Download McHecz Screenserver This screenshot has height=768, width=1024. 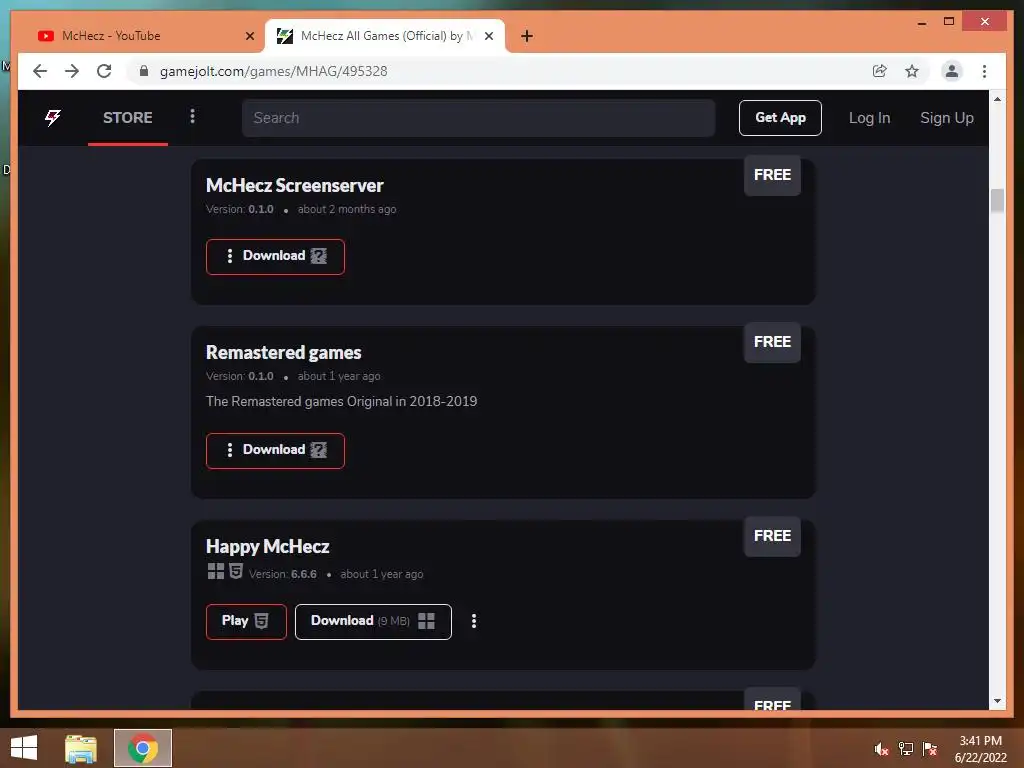[275, 256]
